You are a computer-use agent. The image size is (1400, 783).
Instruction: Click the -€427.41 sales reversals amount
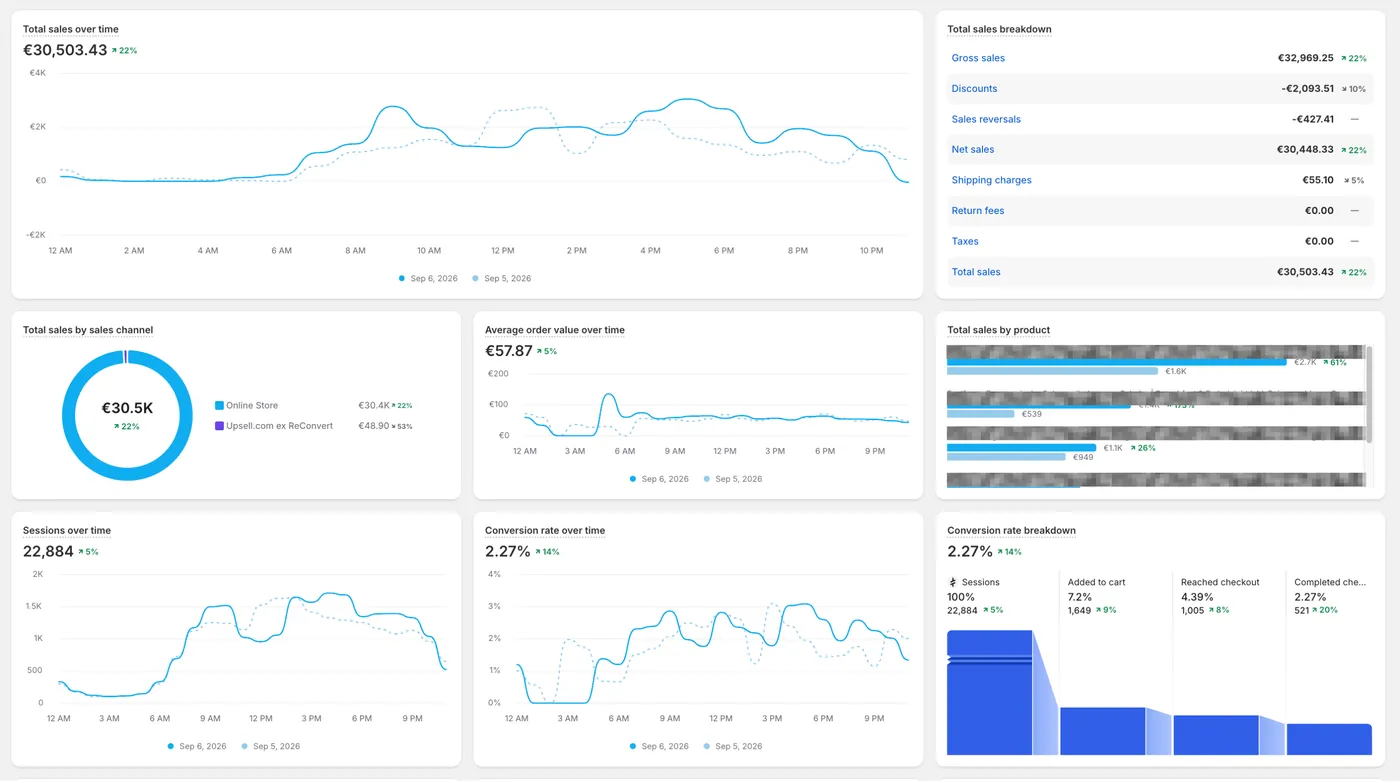1313,119
